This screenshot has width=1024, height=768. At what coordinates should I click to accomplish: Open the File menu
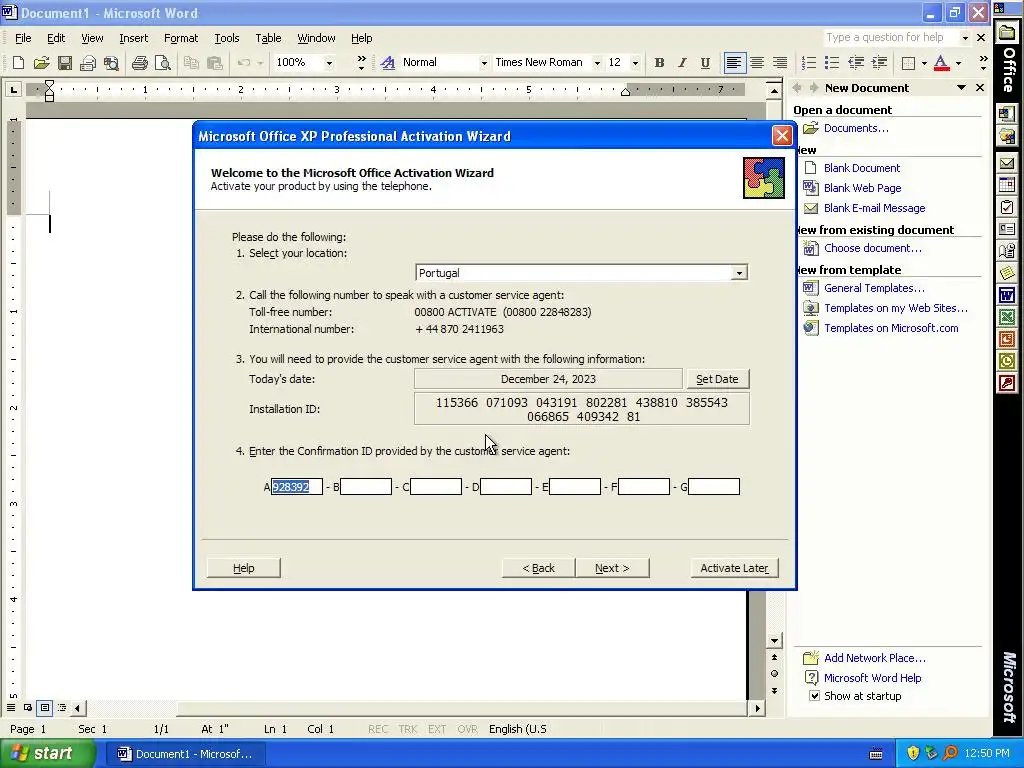click(x=23, y=38)
